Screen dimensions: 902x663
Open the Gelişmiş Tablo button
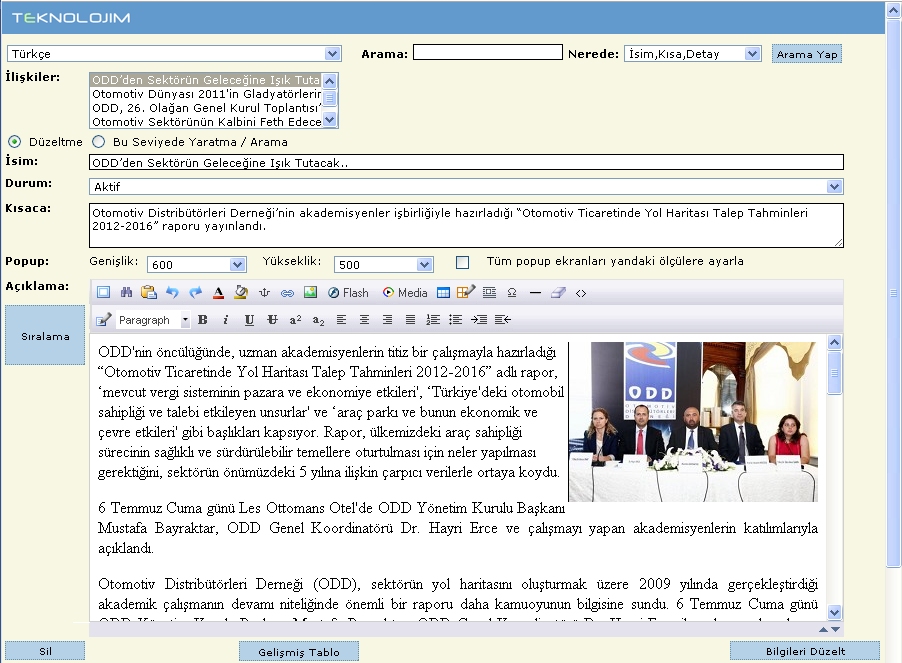pyautogui.click(x=299, y=651)
